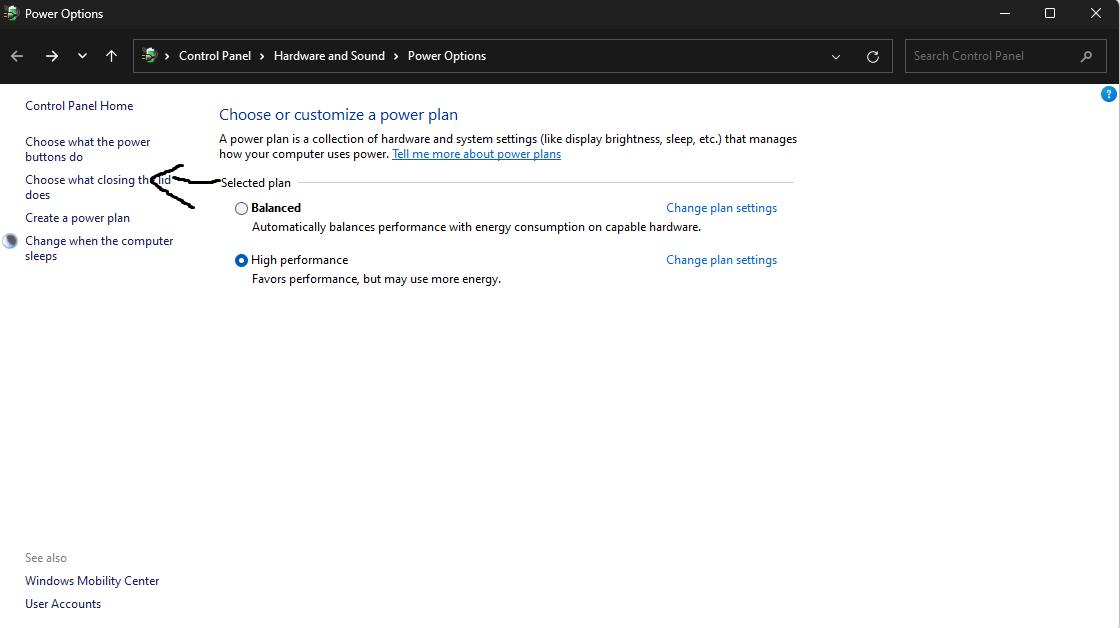The height and width of the screenshot is (628, 1120).
Task: Open the recent locations dropdown arrow
Action: tap(82, 56)
